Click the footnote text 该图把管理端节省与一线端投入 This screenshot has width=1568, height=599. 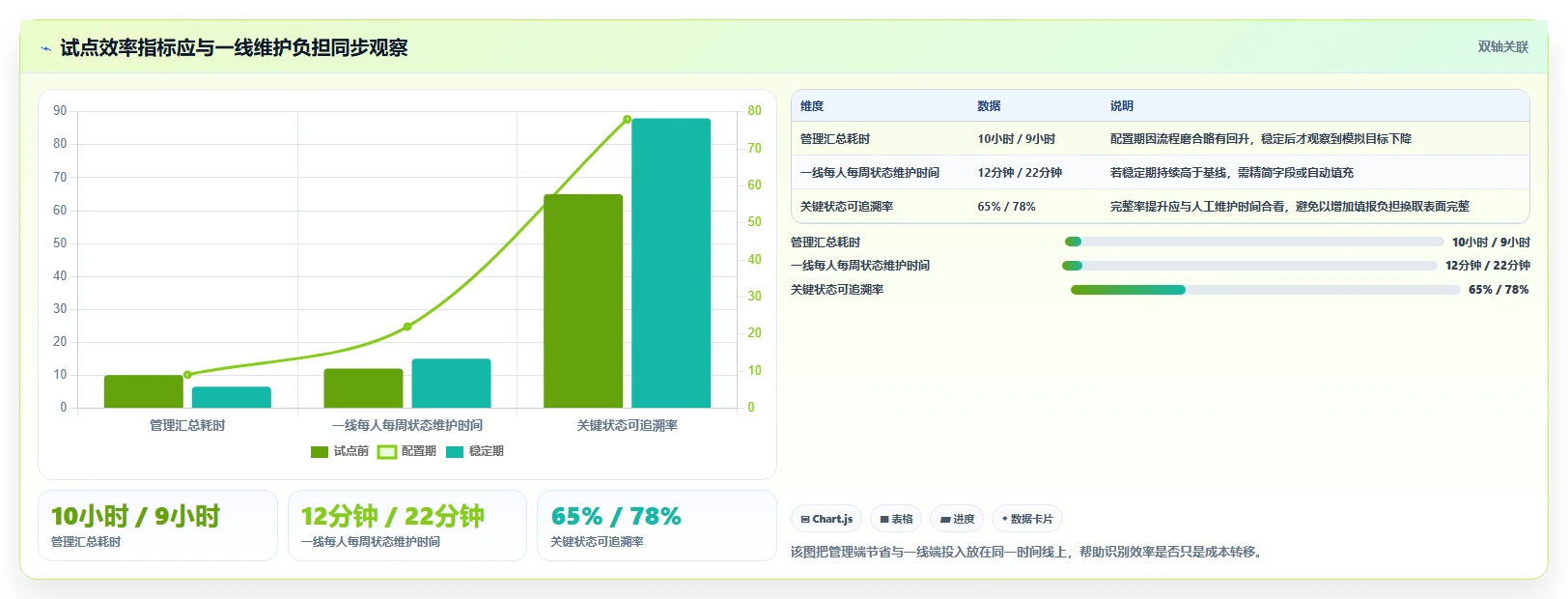pos(1028,552)
